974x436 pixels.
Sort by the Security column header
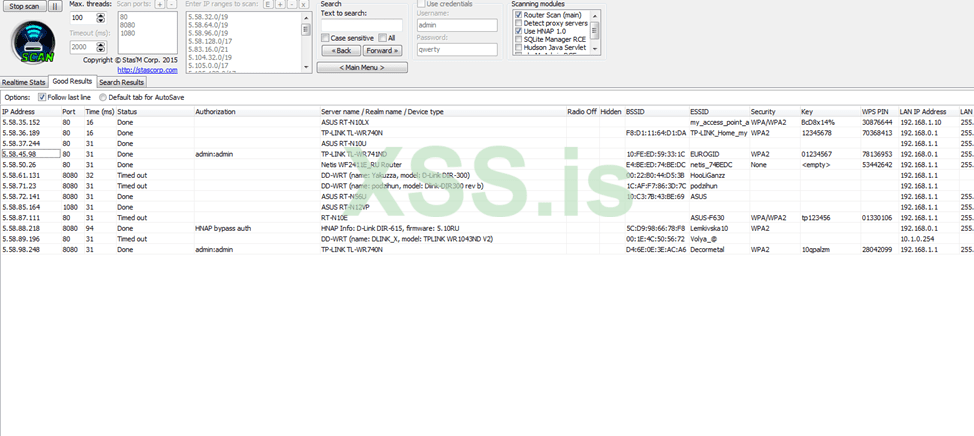(775, 112)
